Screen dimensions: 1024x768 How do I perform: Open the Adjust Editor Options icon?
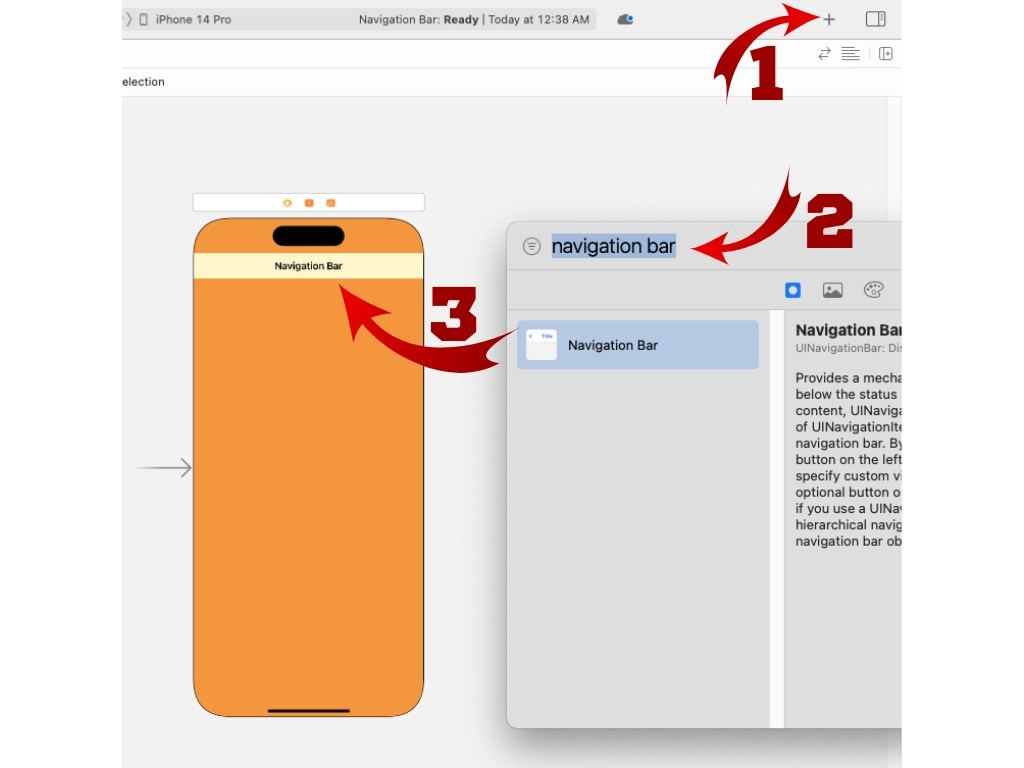click(850, 53)
